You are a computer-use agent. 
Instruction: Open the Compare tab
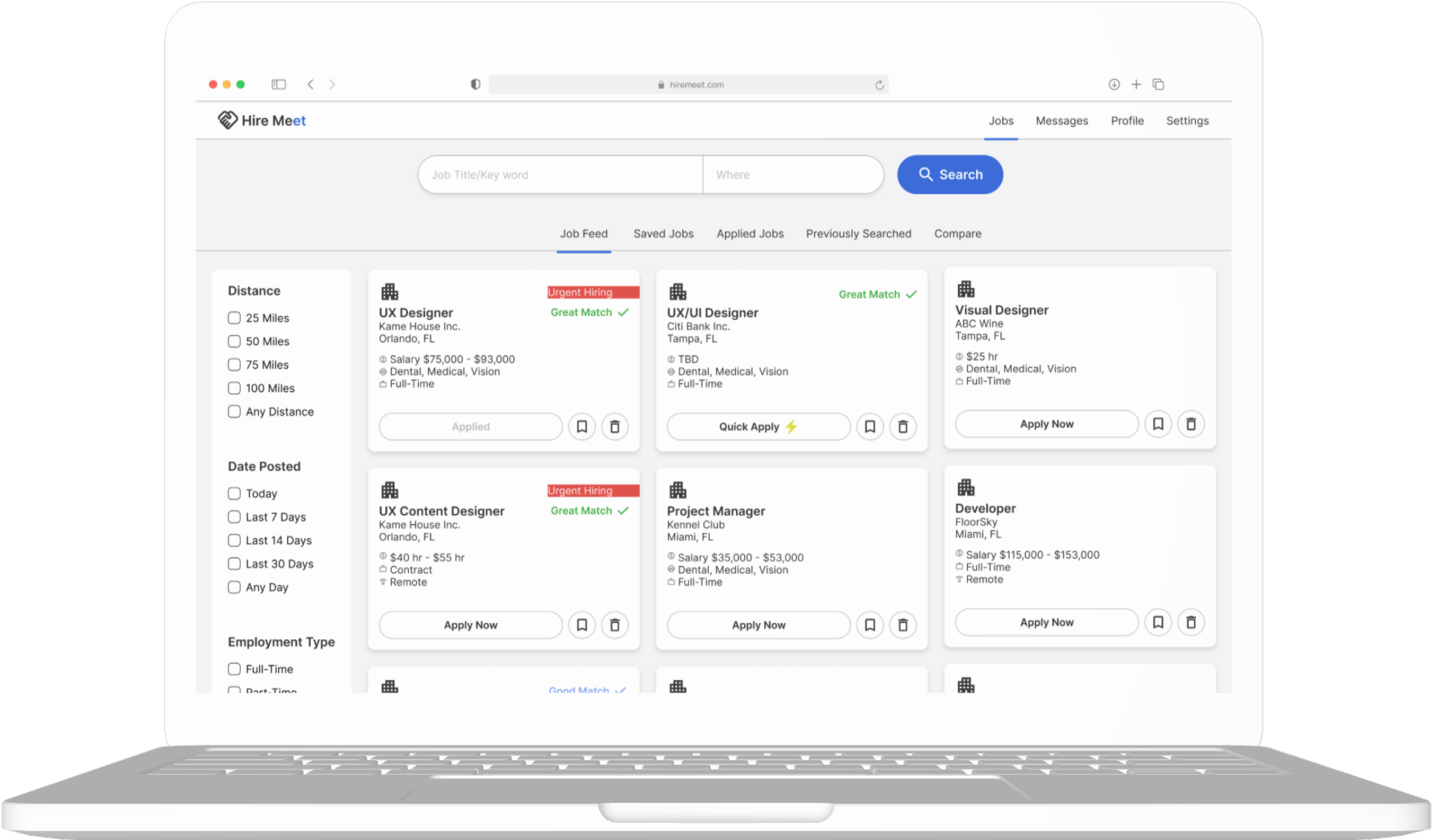pyautogui.click(x=958, y=233)
